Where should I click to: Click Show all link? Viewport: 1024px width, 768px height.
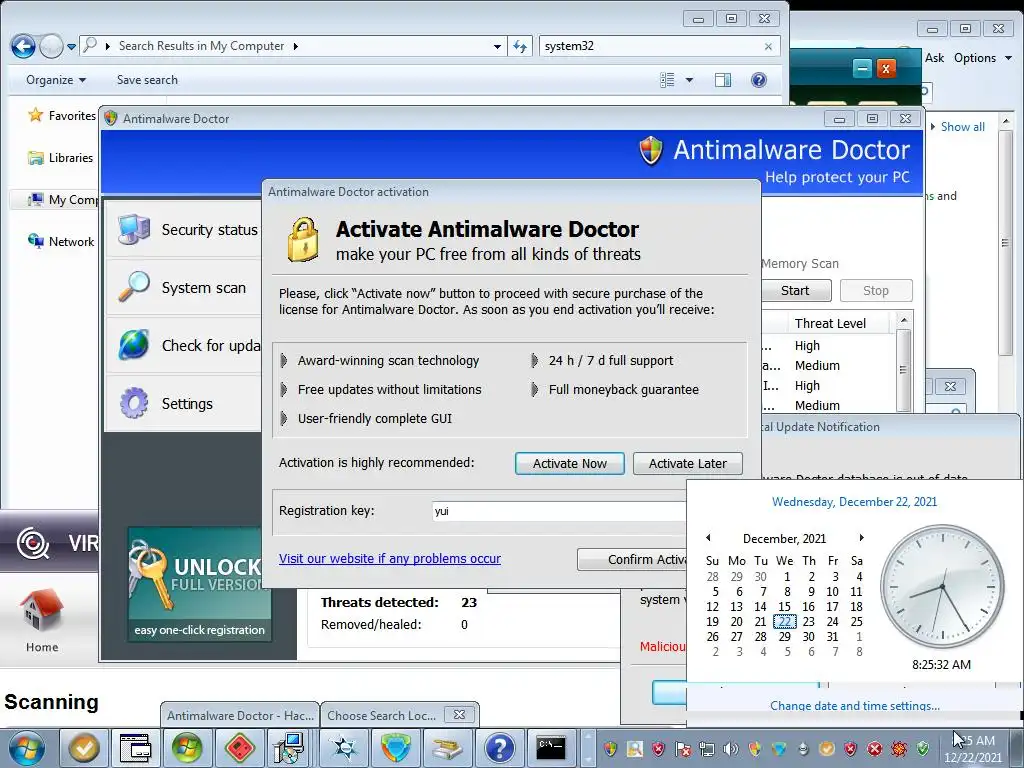coord(963,127)
